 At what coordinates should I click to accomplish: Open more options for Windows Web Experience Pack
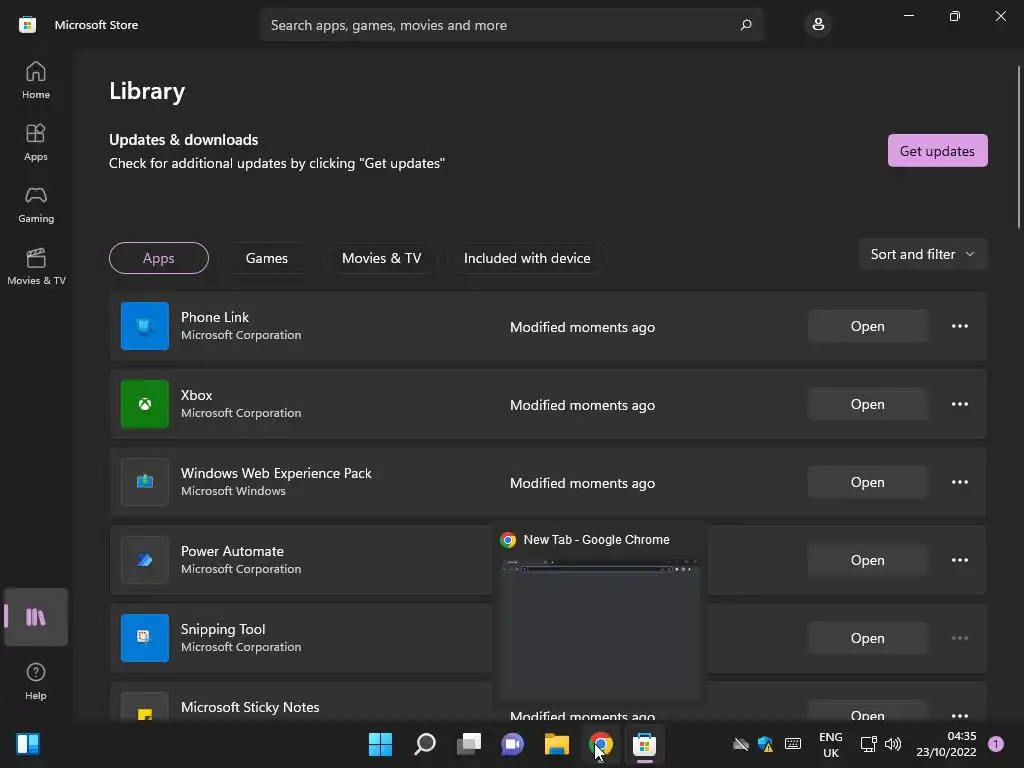pyautogui.click(x=959, y=482)
